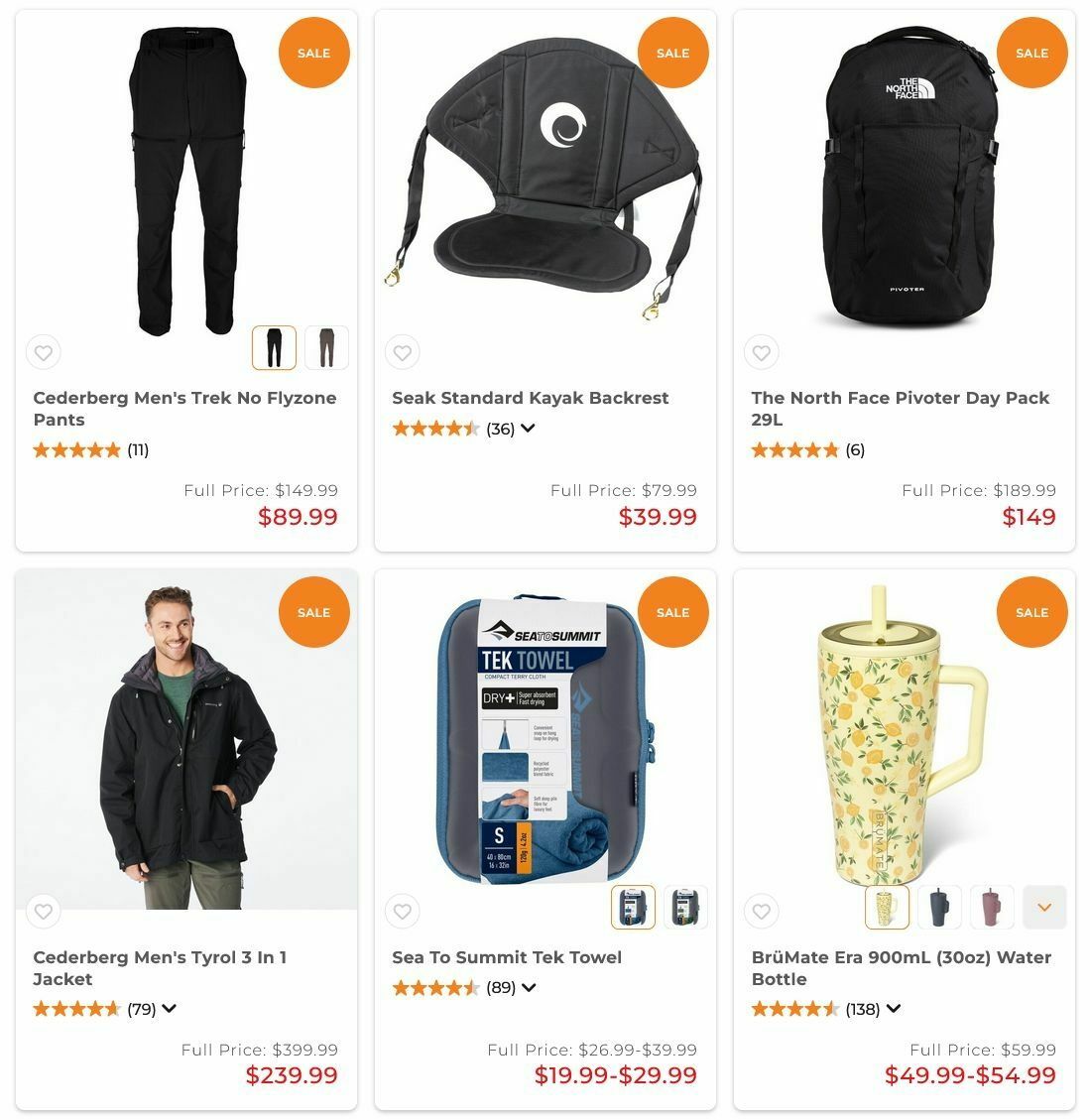Favorite the Seak Kayak Backrest with heart icon
Screen dimensions: 1090x1120
403,352
